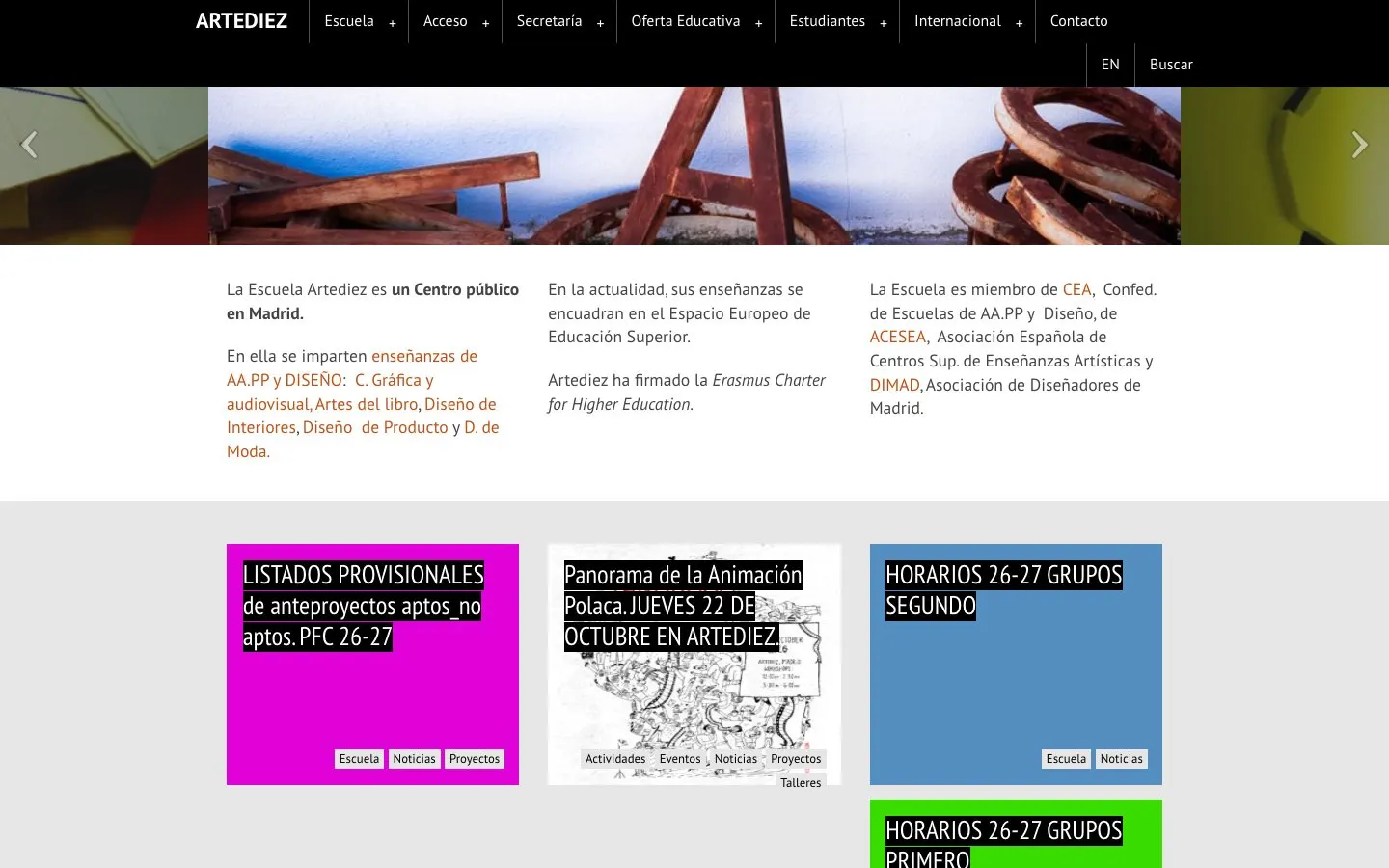
Task: Open the C. Gráfica y audiovisual link
Action: (394, 380)
